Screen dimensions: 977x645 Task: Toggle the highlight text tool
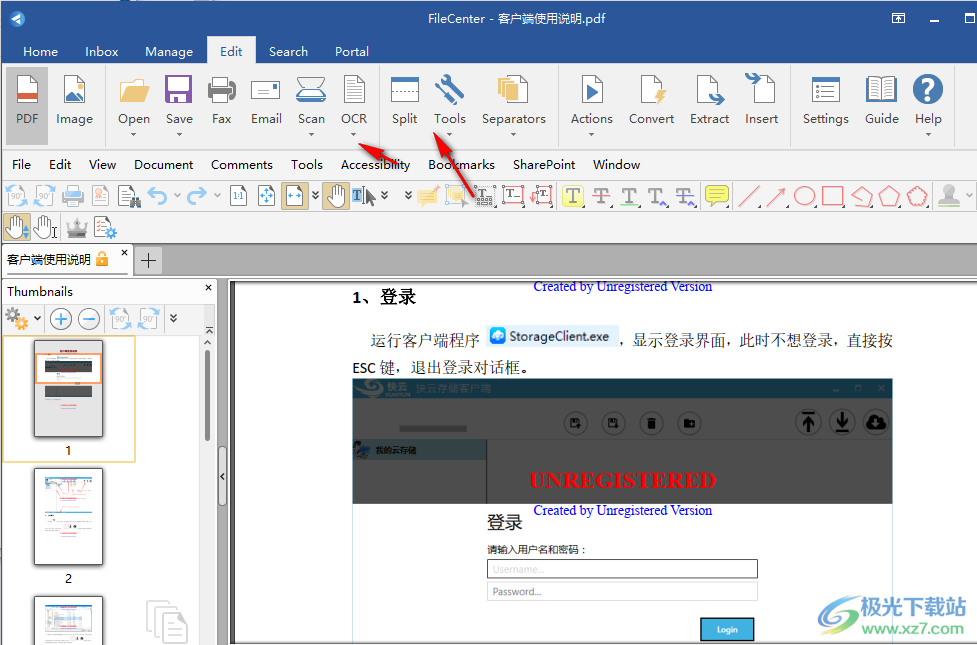point(573,196)
